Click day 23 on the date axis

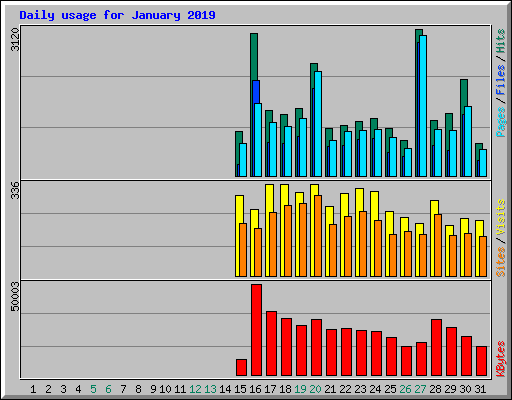[x=360, y=389]
